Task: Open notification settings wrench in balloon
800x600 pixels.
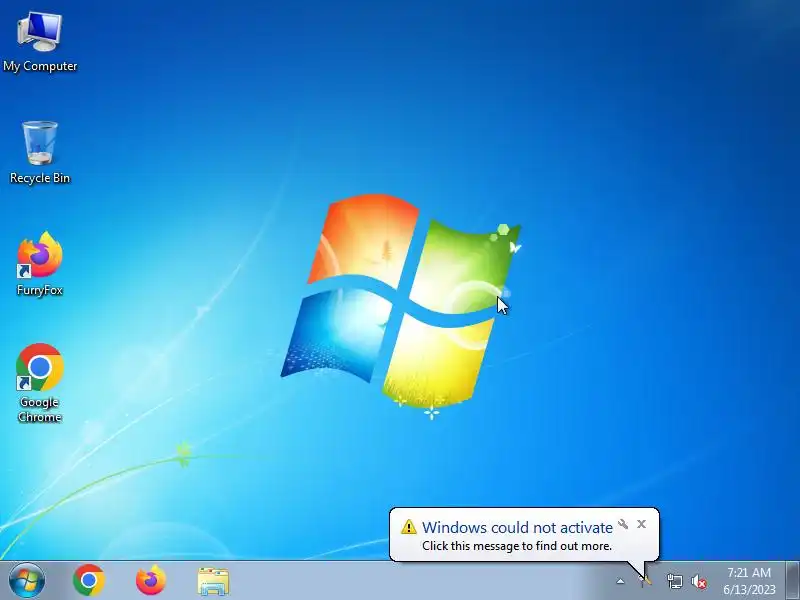Action: tap(623, 524)
